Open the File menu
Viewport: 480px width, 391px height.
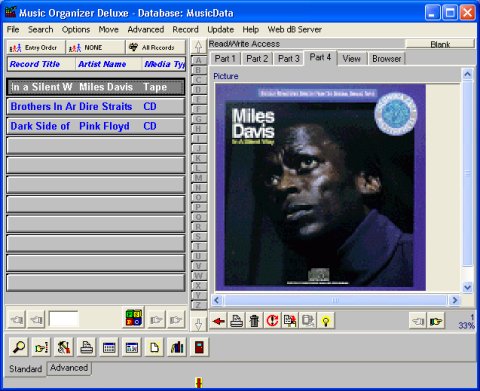(13, 29)
